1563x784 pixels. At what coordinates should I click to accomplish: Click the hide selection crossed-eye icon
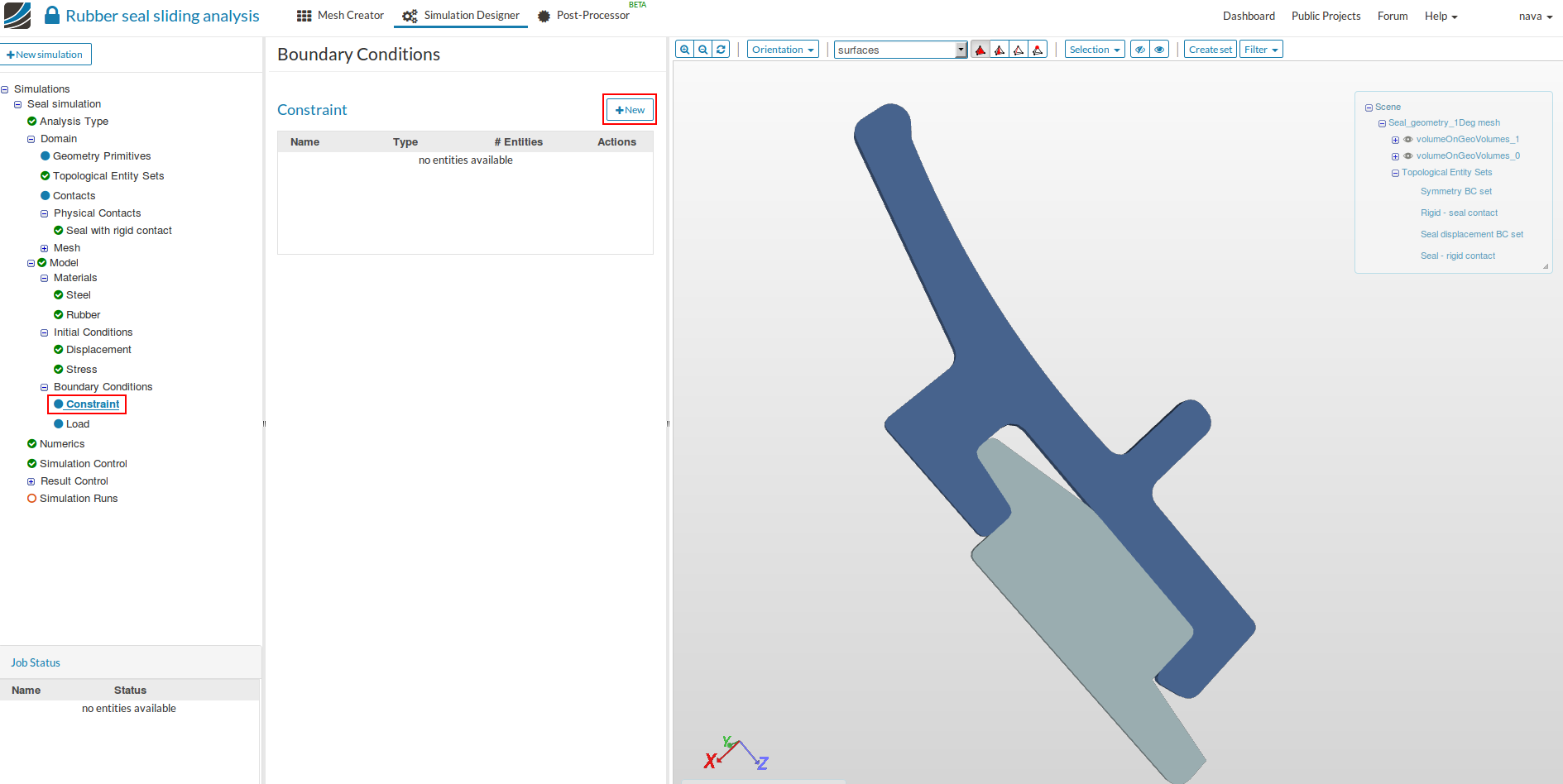click(x=1140, y=50)
